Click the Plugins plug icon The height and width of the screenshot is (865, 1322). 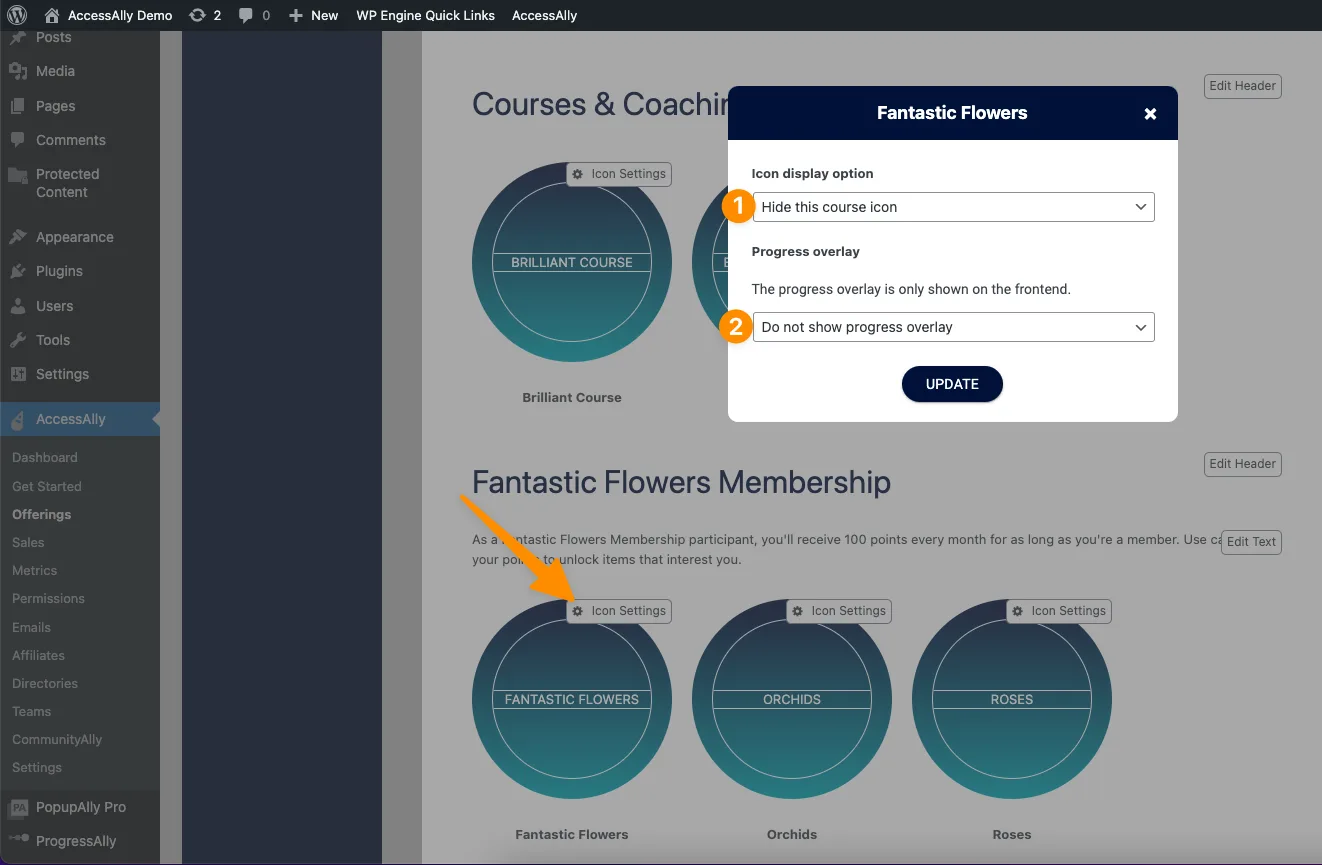pos(18,271)
